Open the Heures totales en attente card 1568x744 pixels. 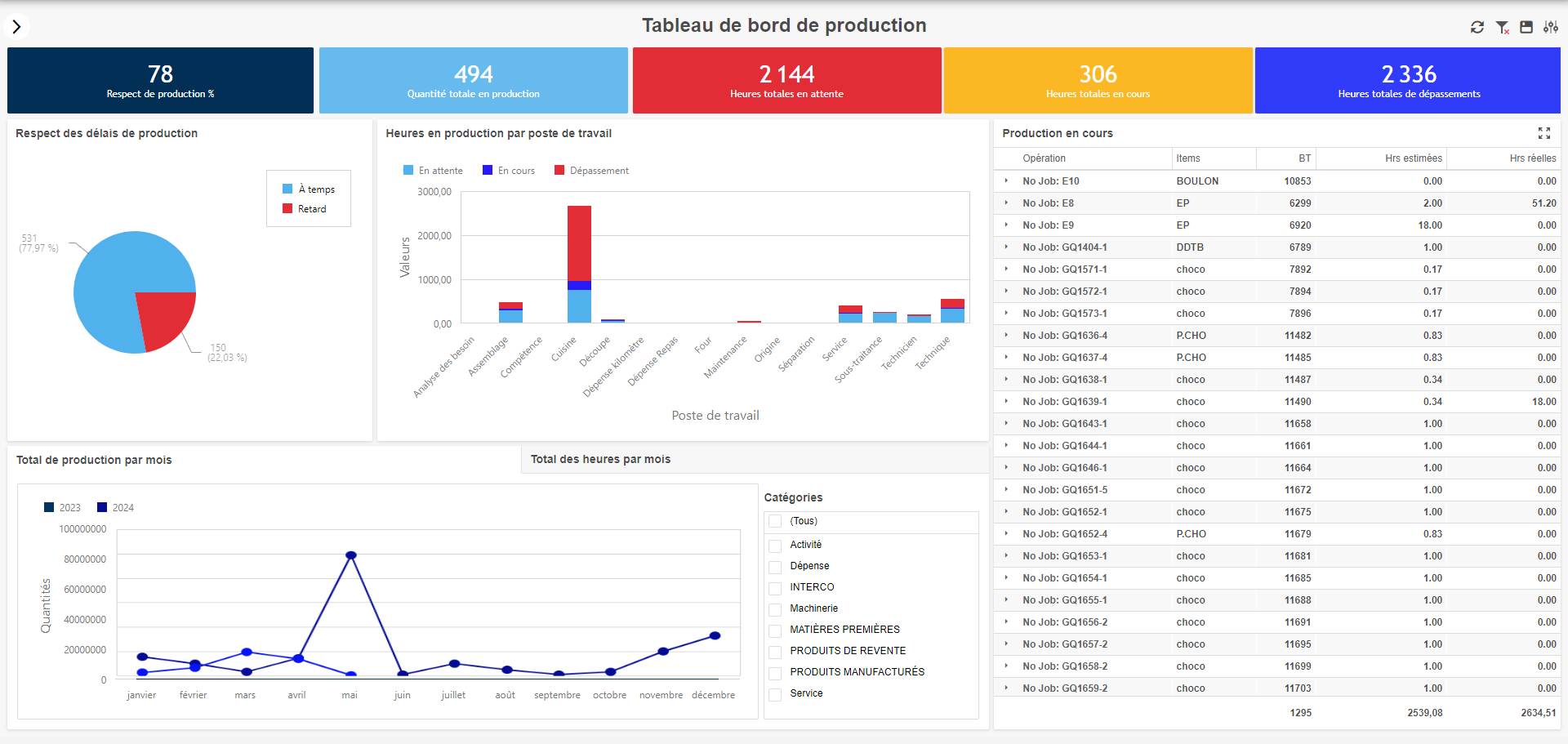point(786,80)
